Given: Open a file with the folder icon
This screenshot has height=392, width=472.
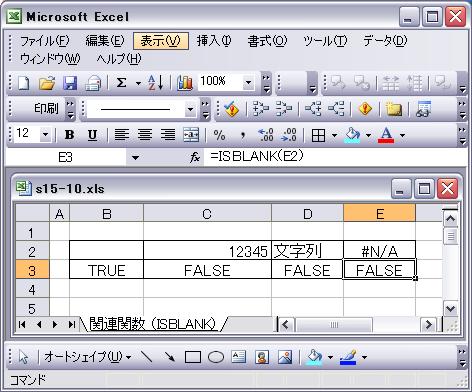Looking at the screenshot, I should tap(47, 82).
